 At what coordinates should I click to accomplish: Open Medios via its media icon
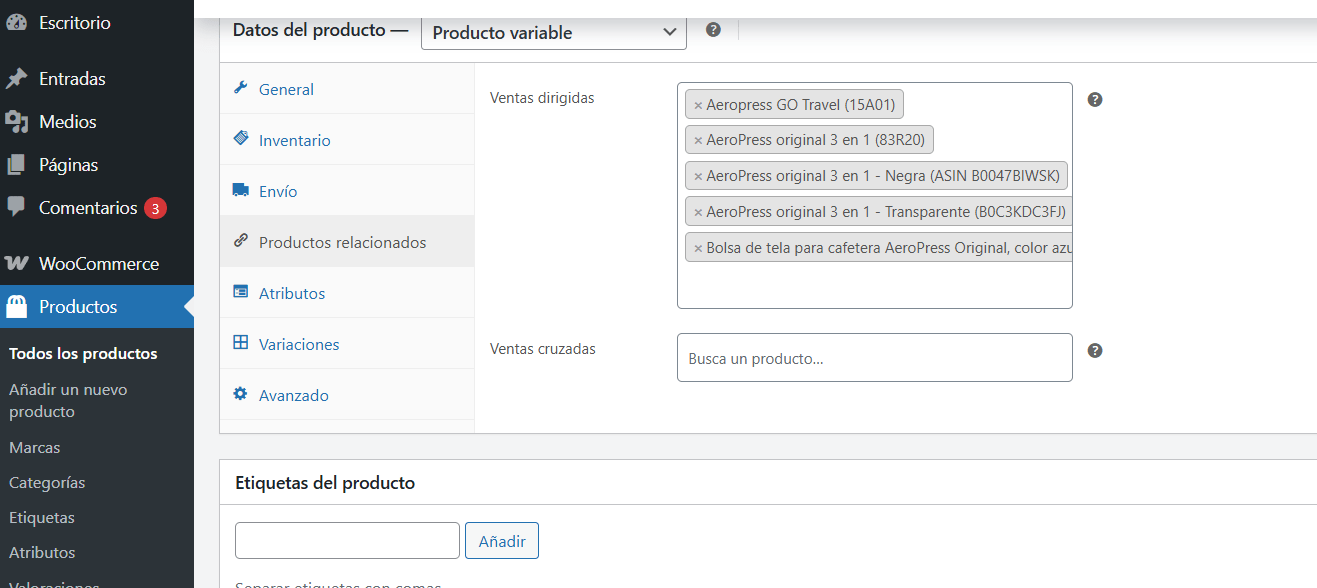16,122
